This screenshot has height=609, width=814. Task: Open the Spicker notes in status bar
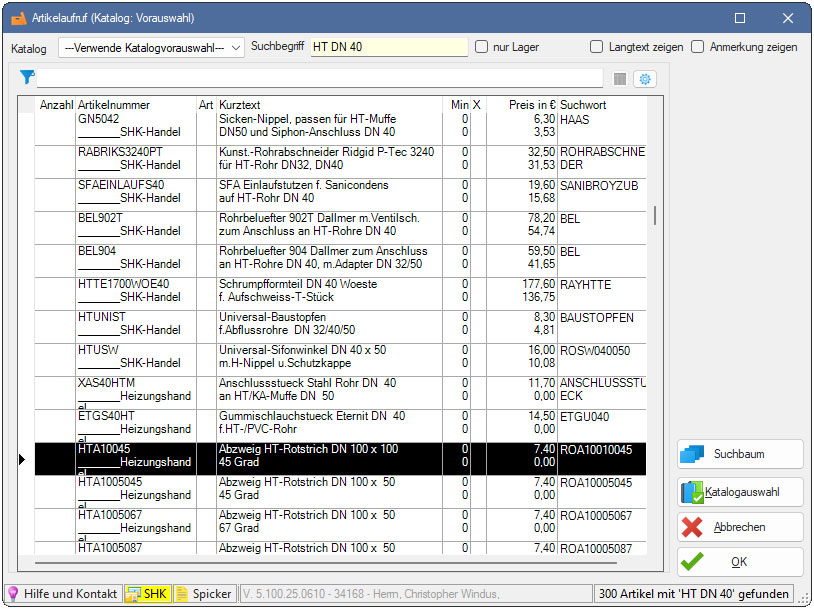tap(203, 593)
